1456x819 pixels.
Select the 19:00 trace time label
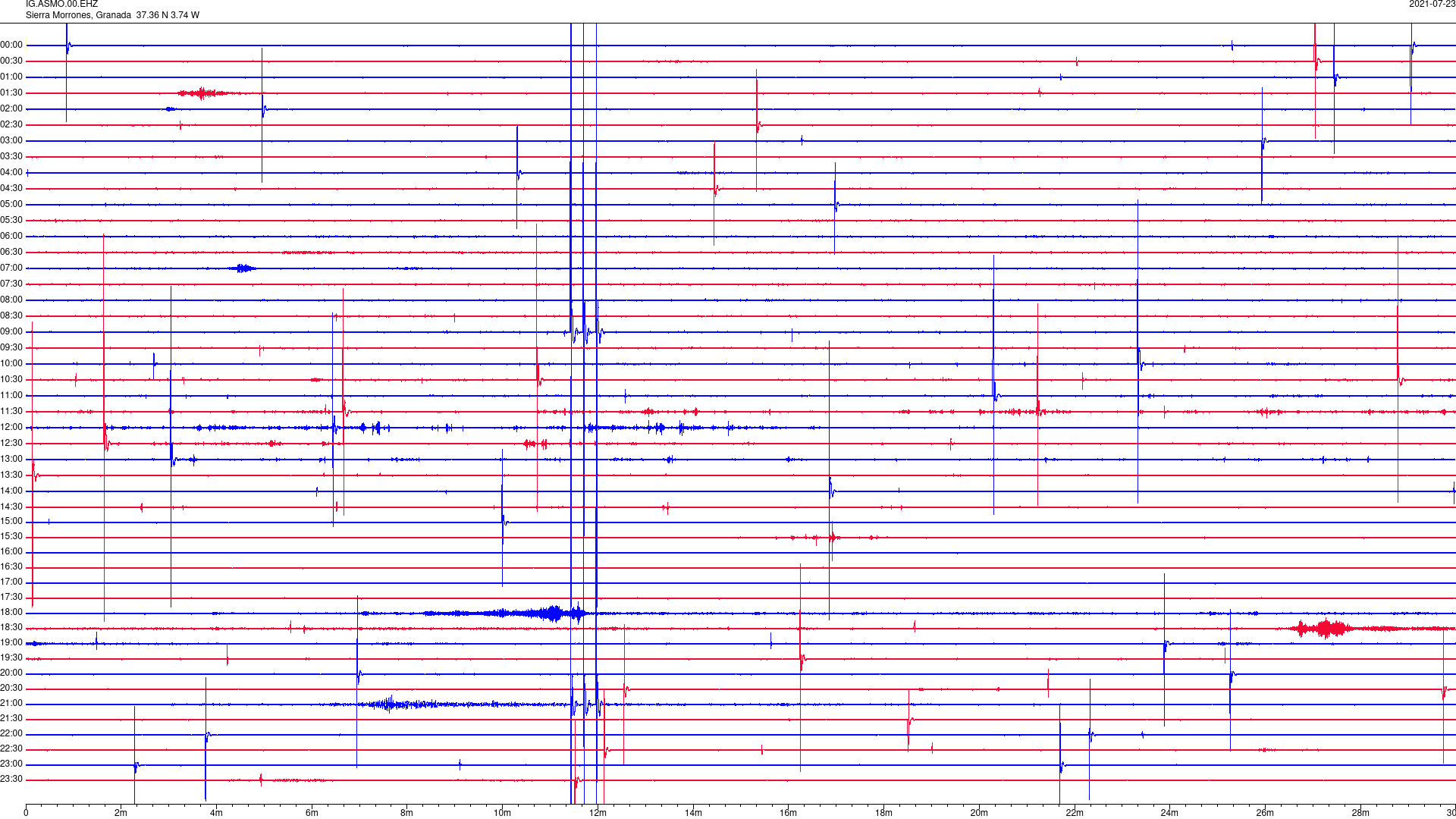click(x=11, y=643)
